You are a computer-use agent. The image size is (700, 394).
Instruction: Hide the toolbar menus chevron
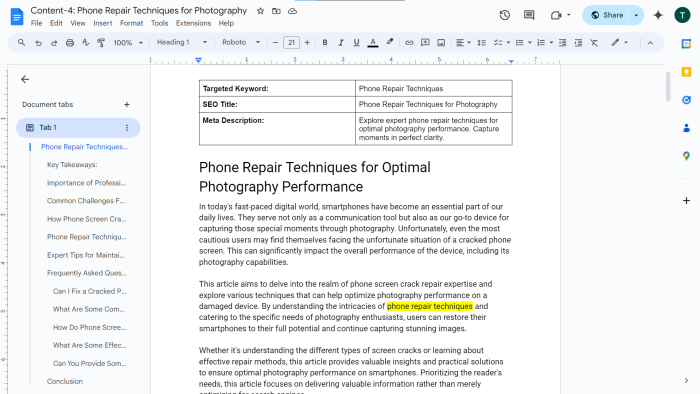650,42
